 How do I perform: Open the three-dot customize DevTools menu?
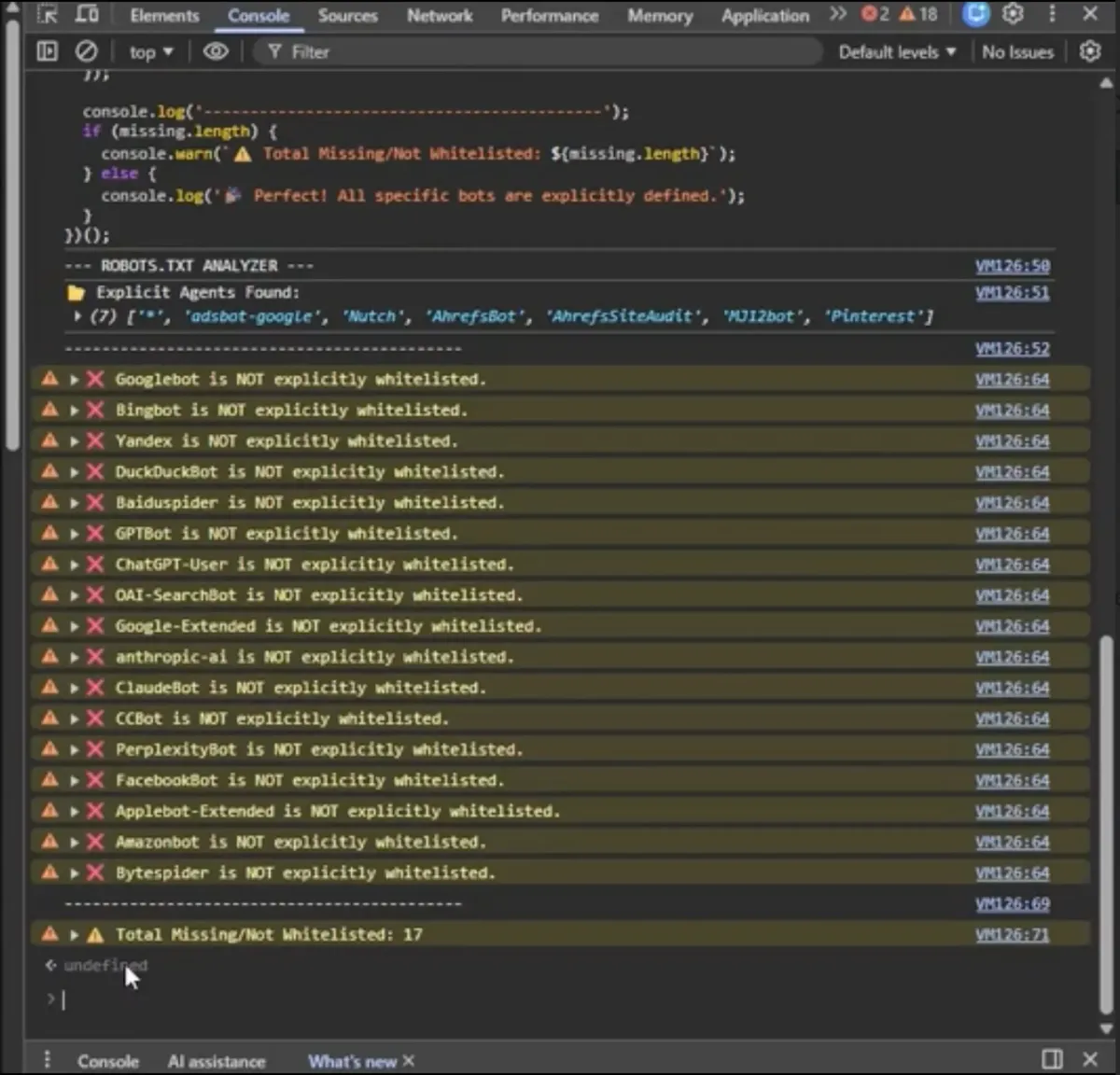1052,14
